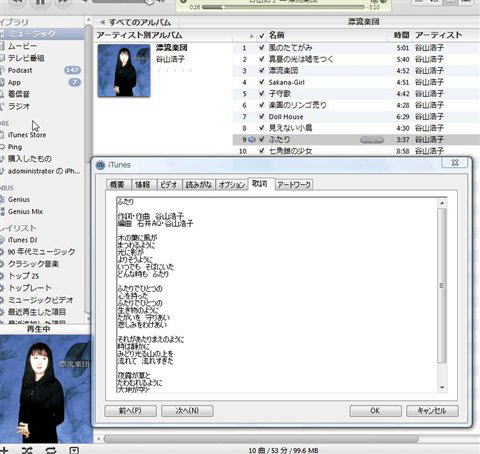The height and width of the screenshot is (454, 480).
Task: Hide the artwork viewer with the bottom-left box icon
Action: tap(74, 450)
